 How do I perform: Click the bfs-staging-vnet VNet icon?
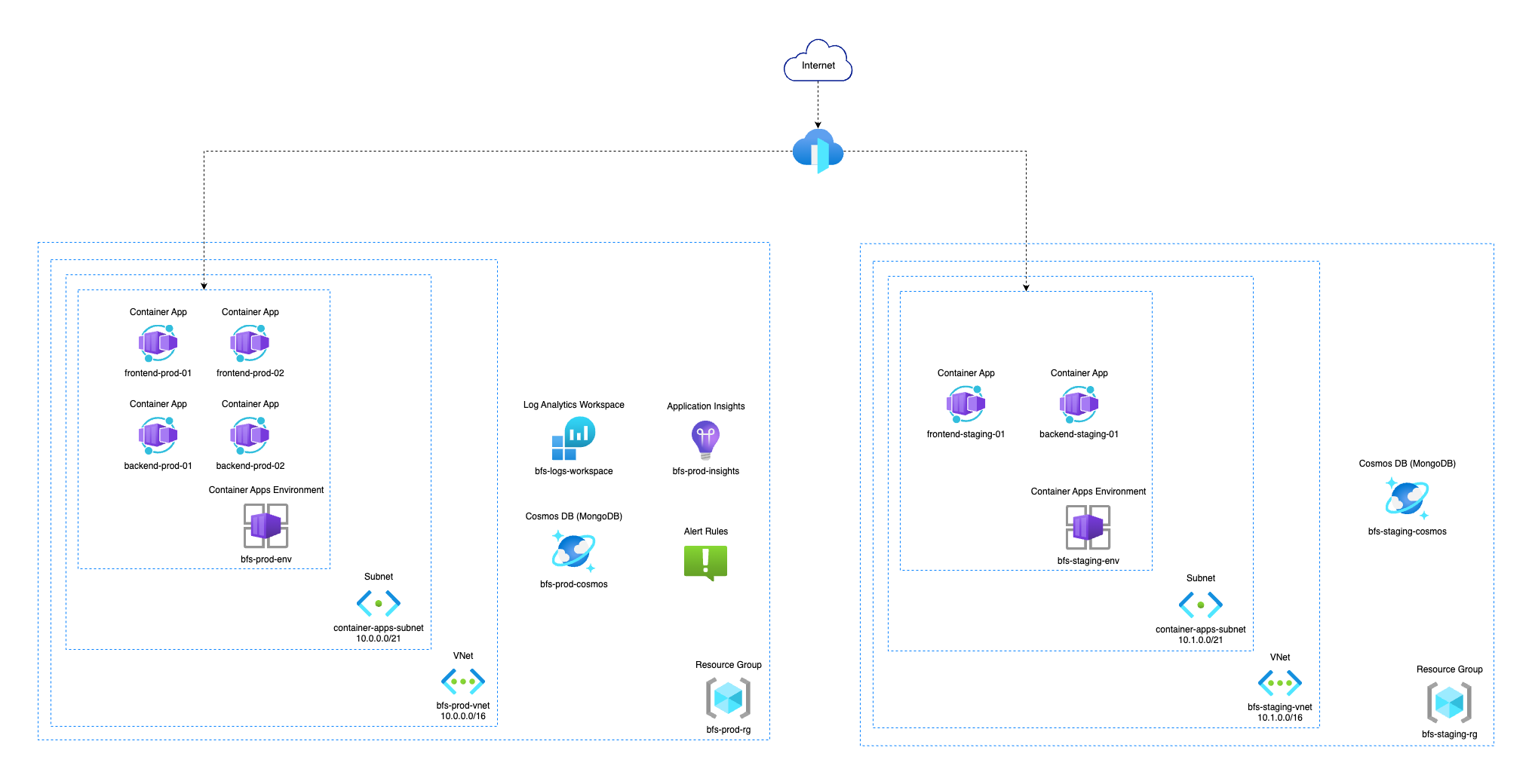(x=1279, y=684)
